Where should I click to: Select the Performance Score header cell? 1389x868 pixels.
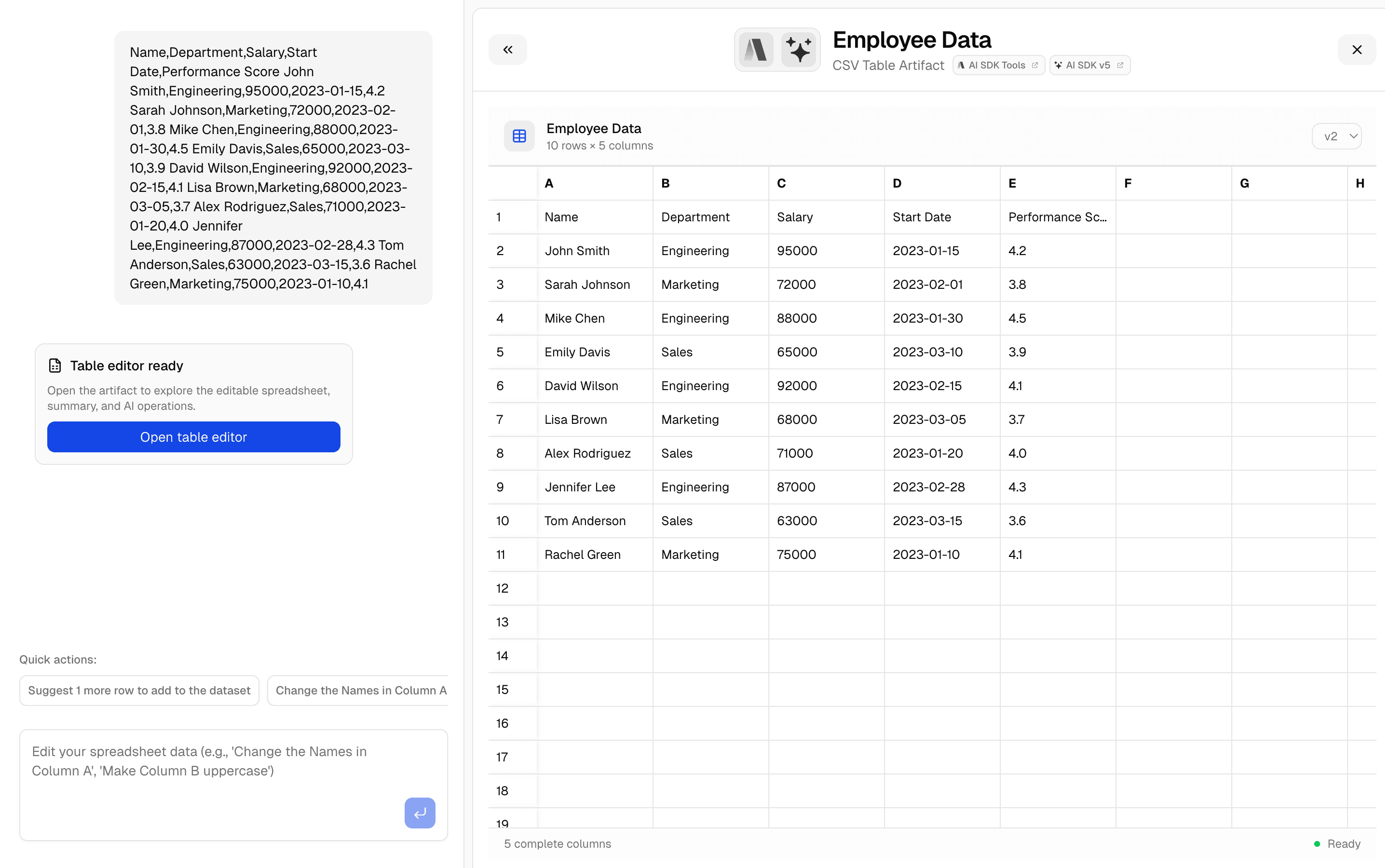click(x=1058, y=217)
